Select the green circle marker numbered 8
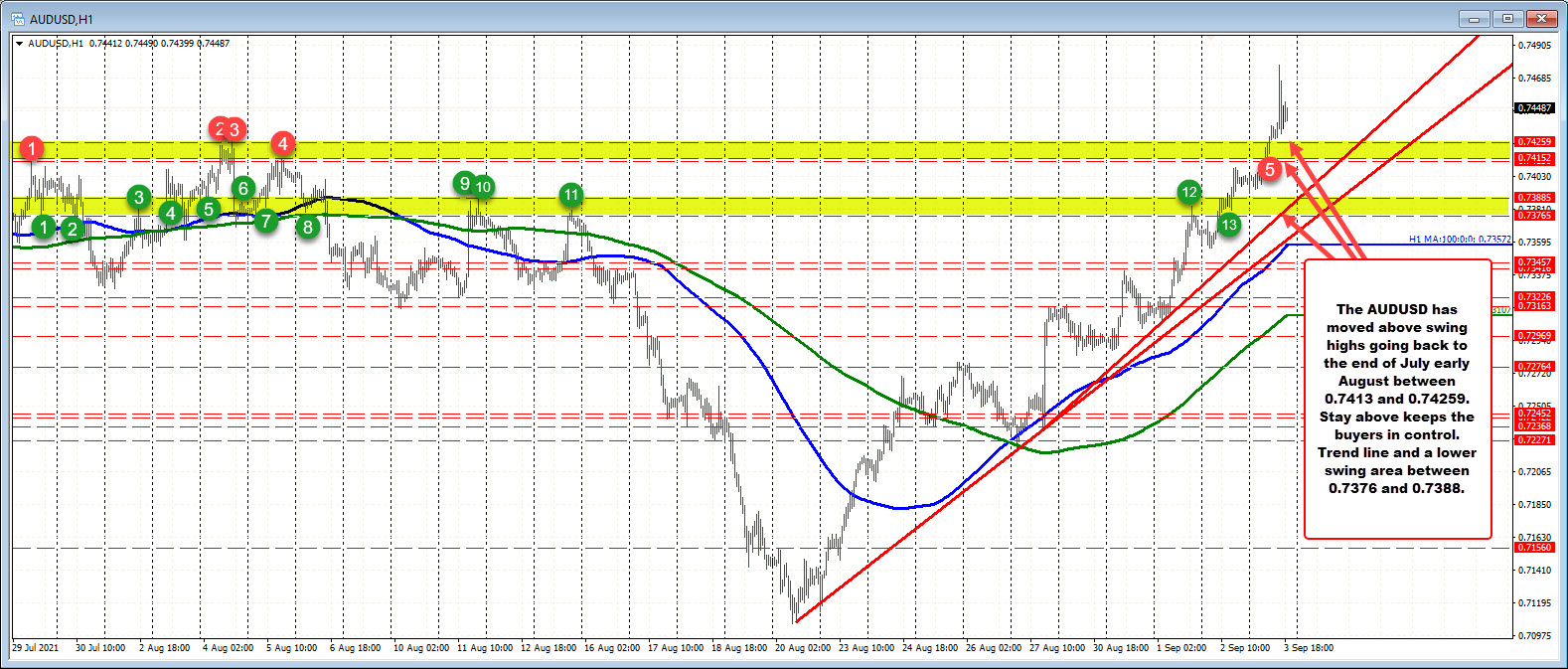The height and width of the screenshot is (669, 1568). click(308, 227)
